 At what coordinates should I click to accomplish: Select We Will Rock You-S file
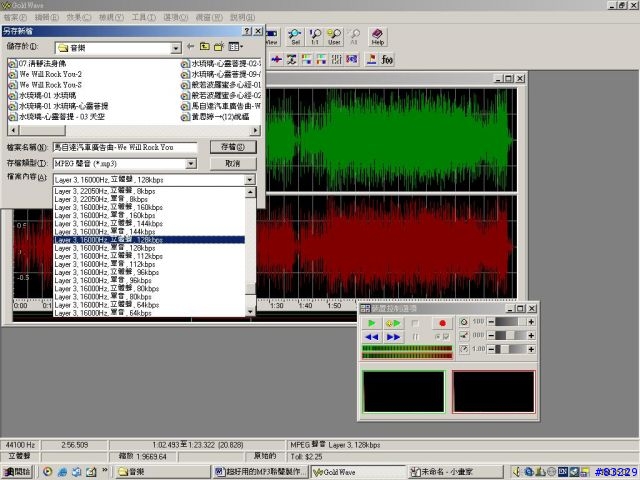pyautogui.click(x=46, y=85)
